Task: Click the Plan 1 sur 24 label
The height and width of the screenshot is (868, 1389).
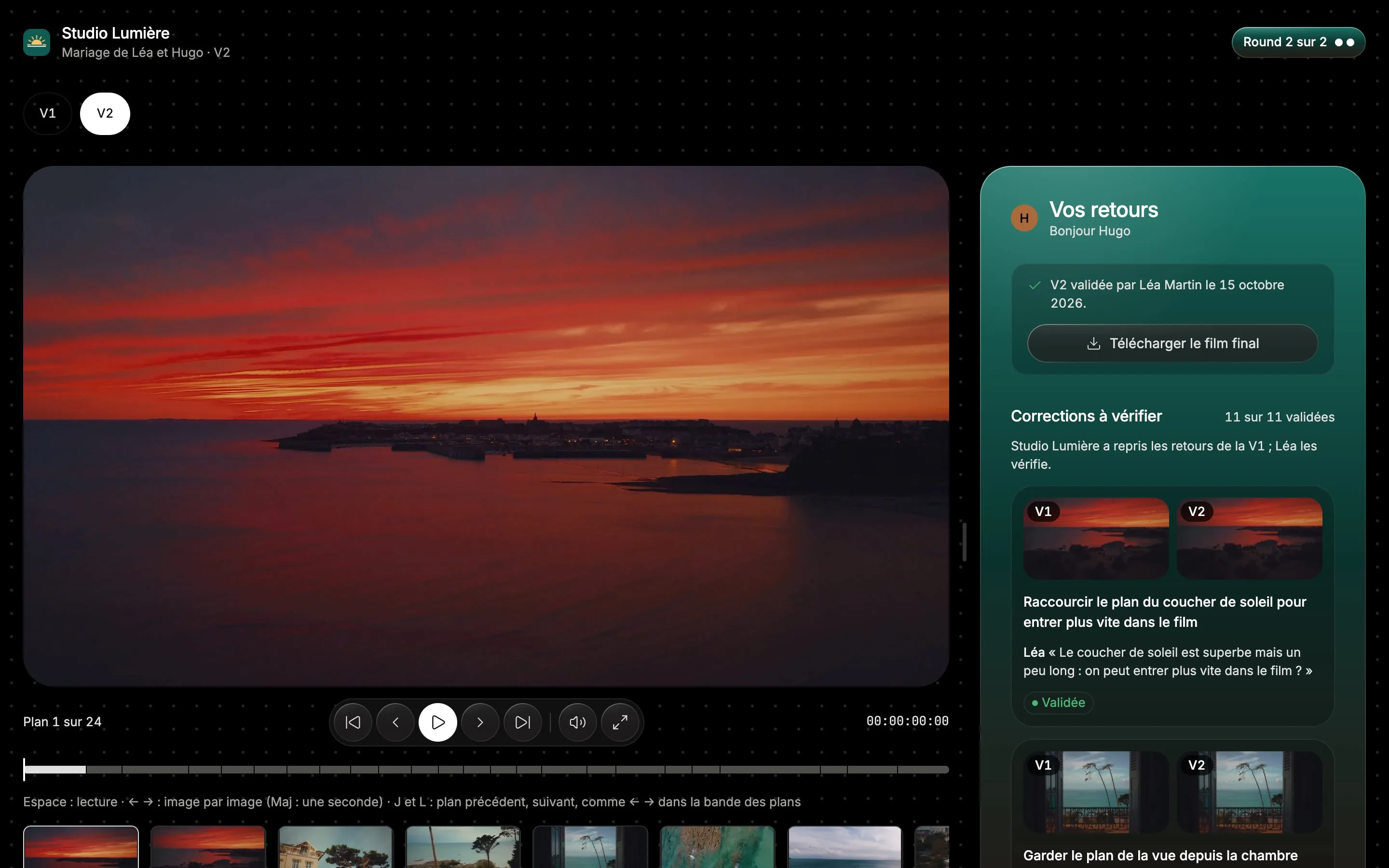Action: click(63, 722)
